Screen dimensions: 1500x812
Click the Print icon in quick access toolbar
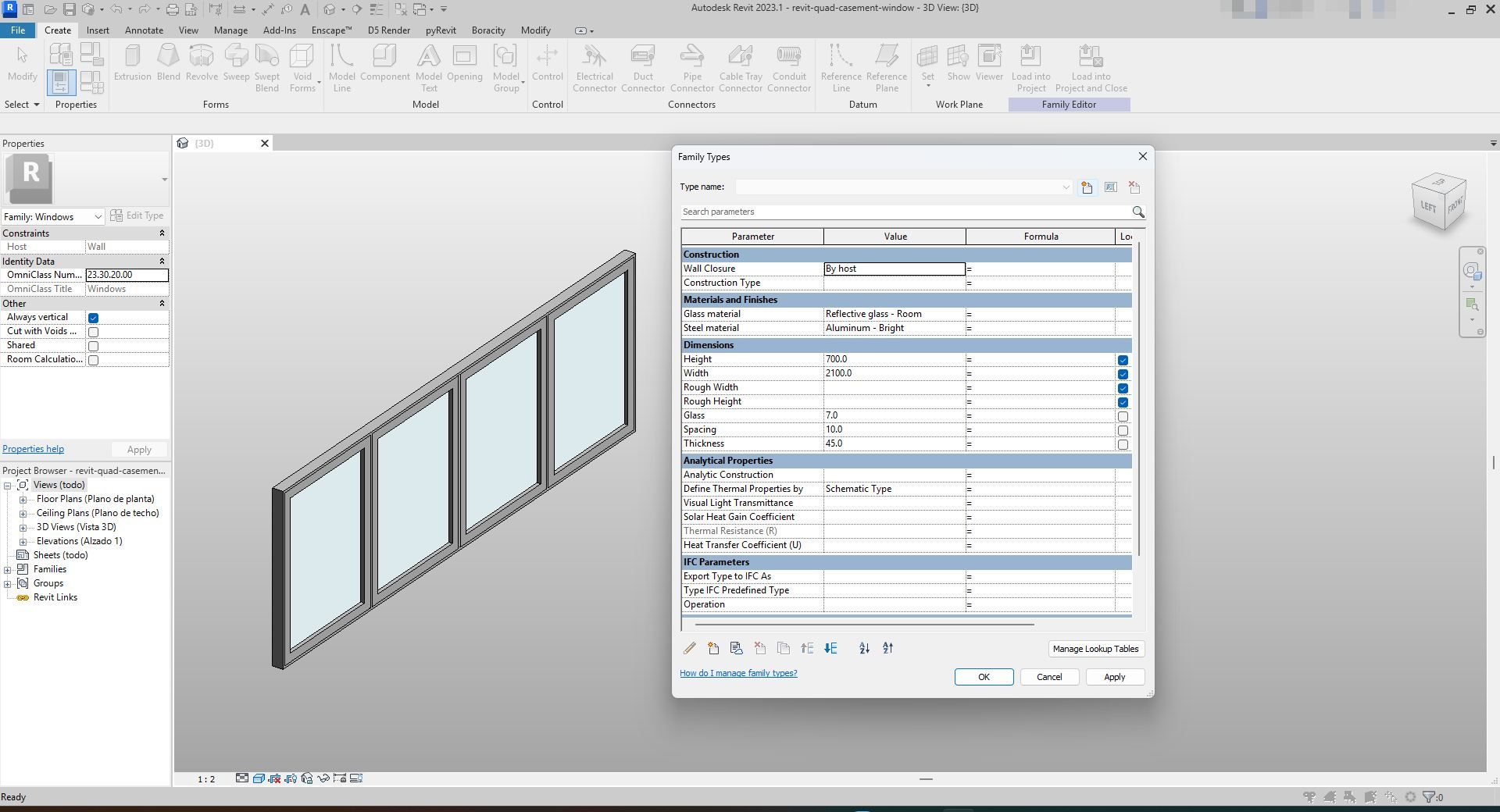(172, 9)
